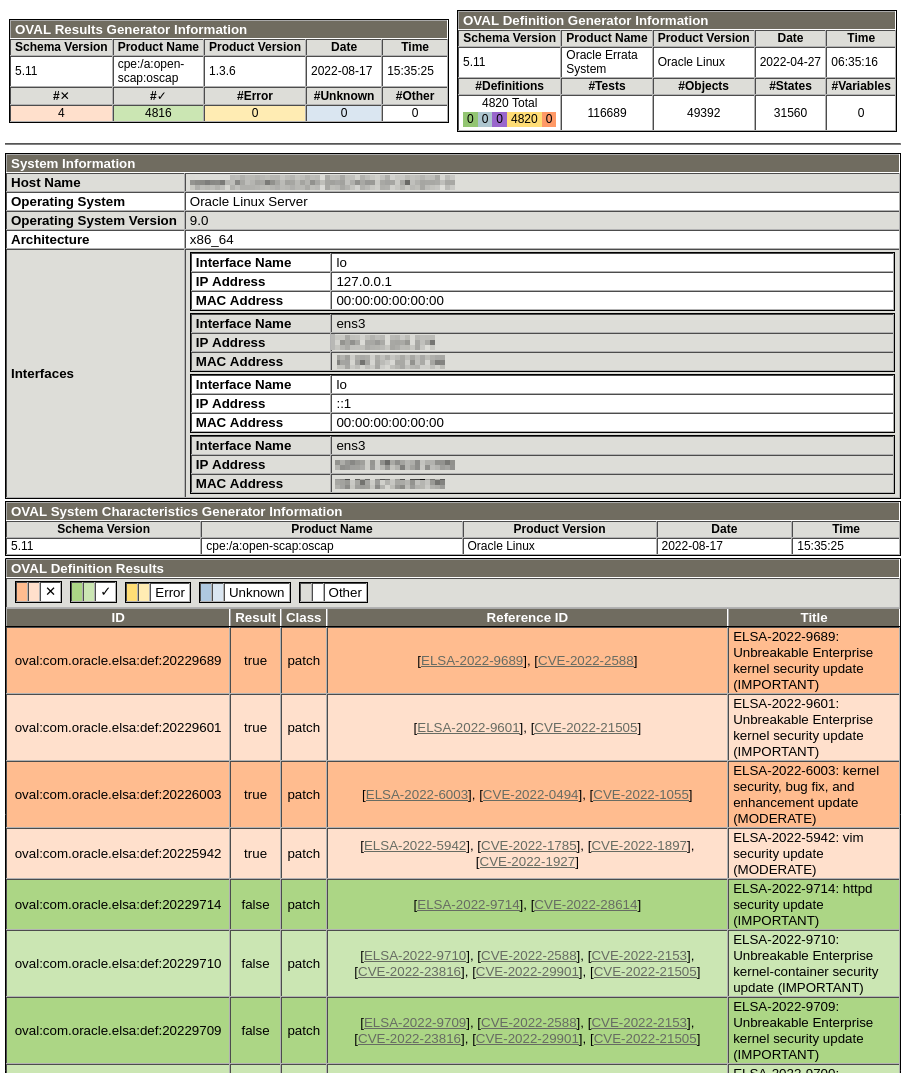This screenshot has width=909, height=1073.
Task: Click the Error legend box
Action: point(157,593)
